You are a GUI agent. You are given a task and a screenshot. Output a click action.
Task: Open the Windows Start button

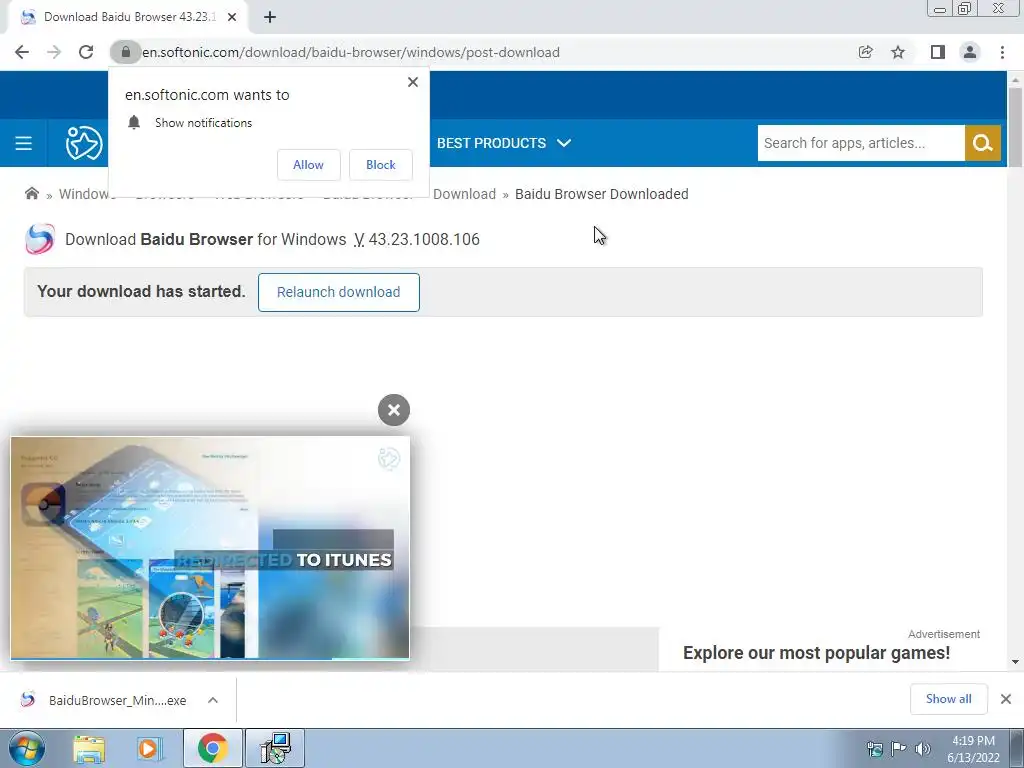click(x=26, y=748)
